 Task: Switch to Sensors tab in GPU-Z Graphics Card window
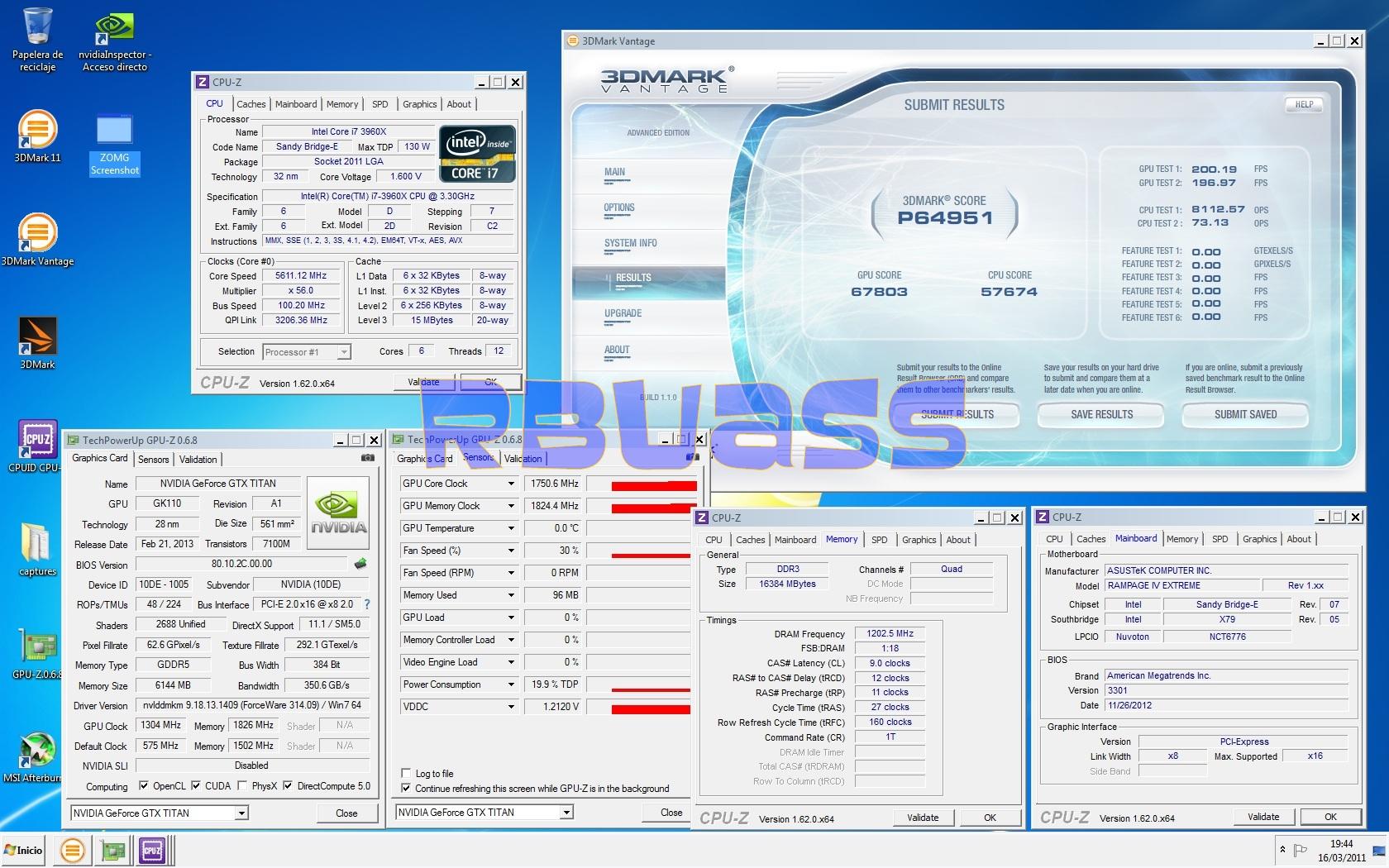point(153,460)
